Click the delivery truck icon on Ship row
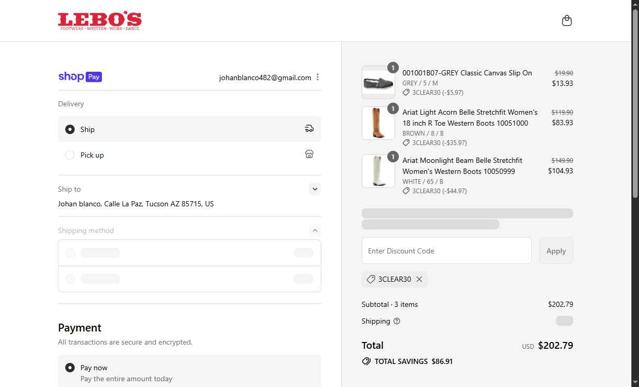 tap(309, 129)
